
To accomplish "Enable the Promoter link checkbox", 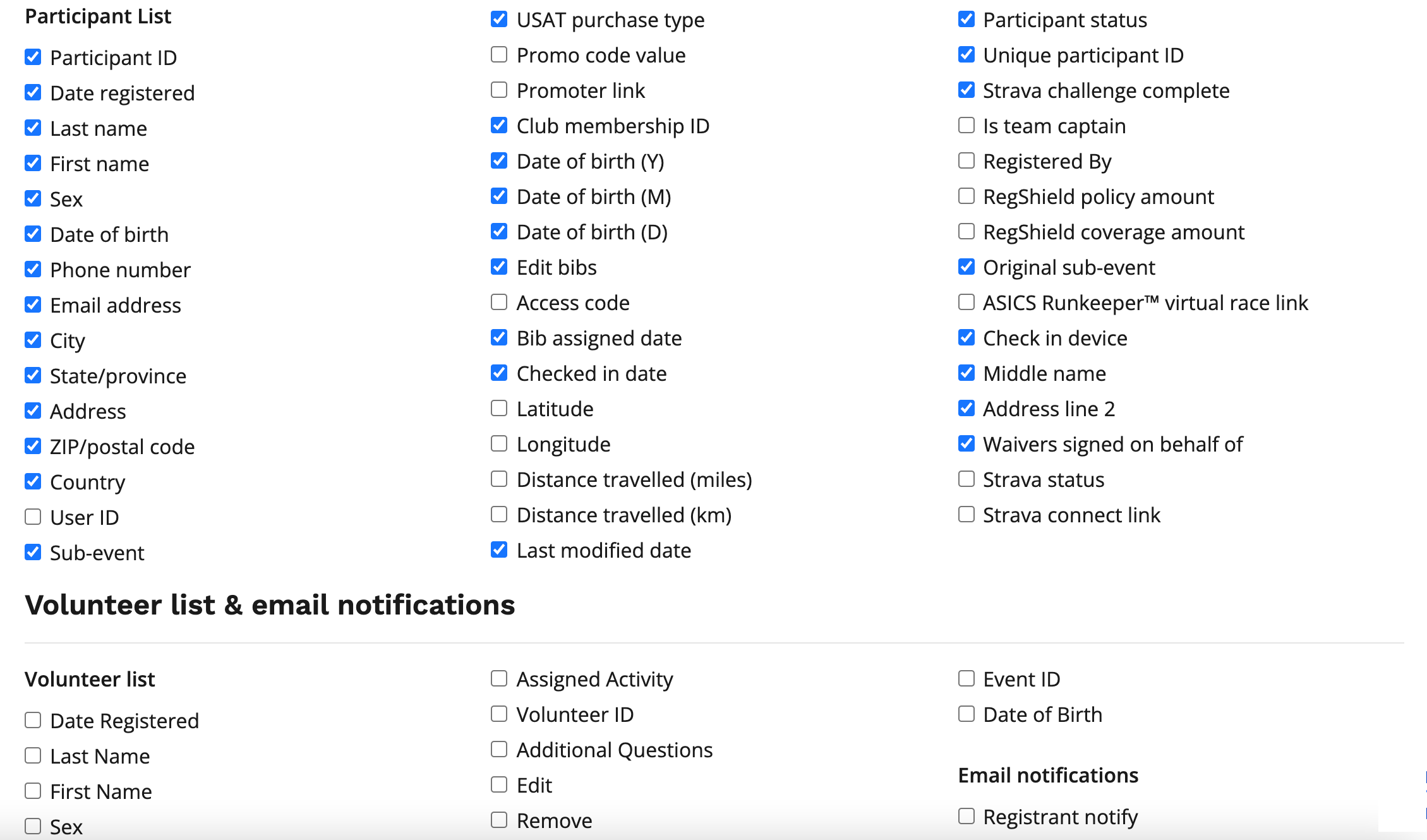I will pos(499,90).
